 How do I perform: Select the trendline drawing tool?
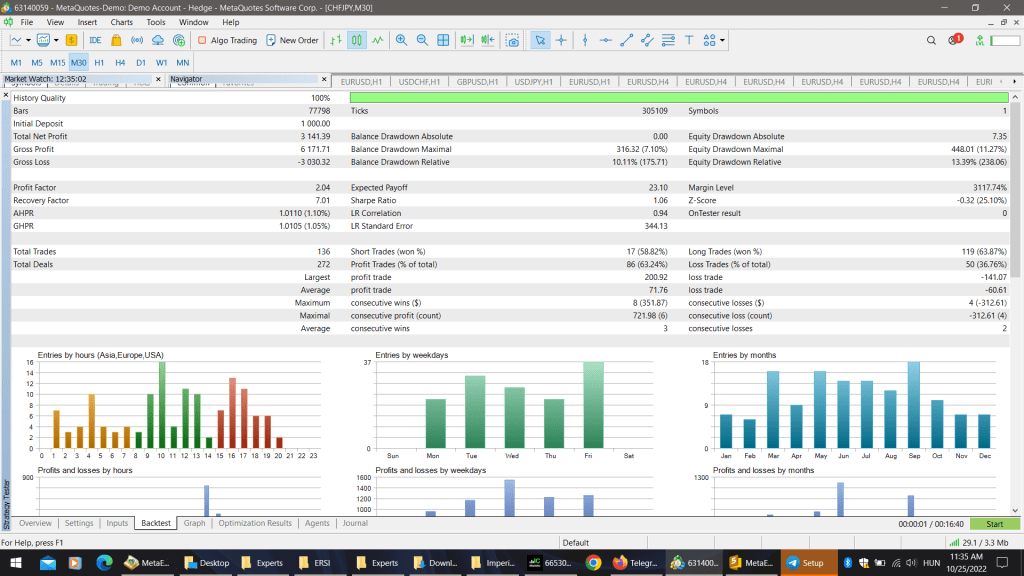[x=627, y=40]
